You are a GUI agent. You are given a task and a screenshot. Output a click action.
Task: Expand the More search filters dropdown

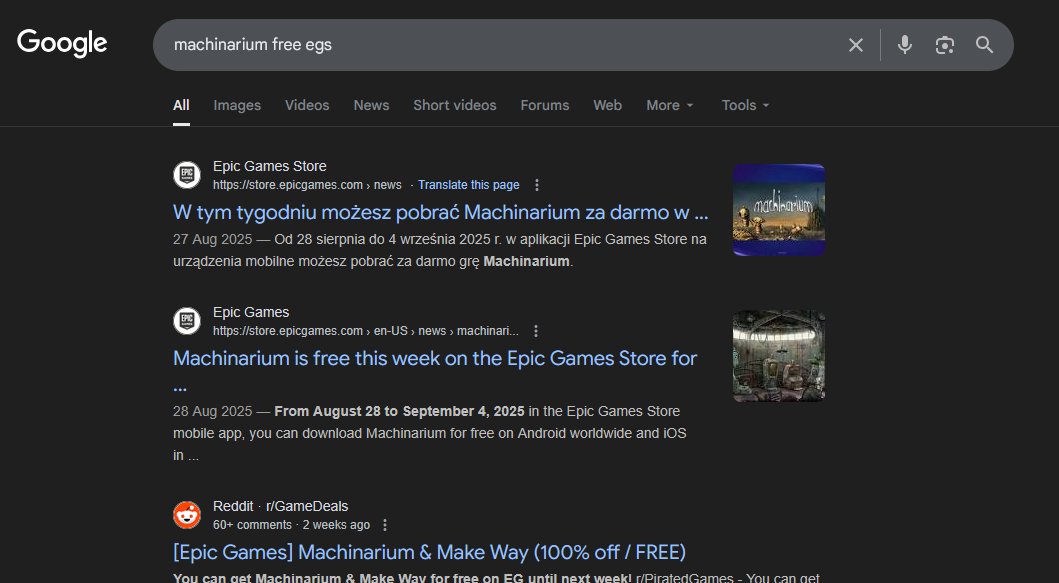tap(669, 105)
